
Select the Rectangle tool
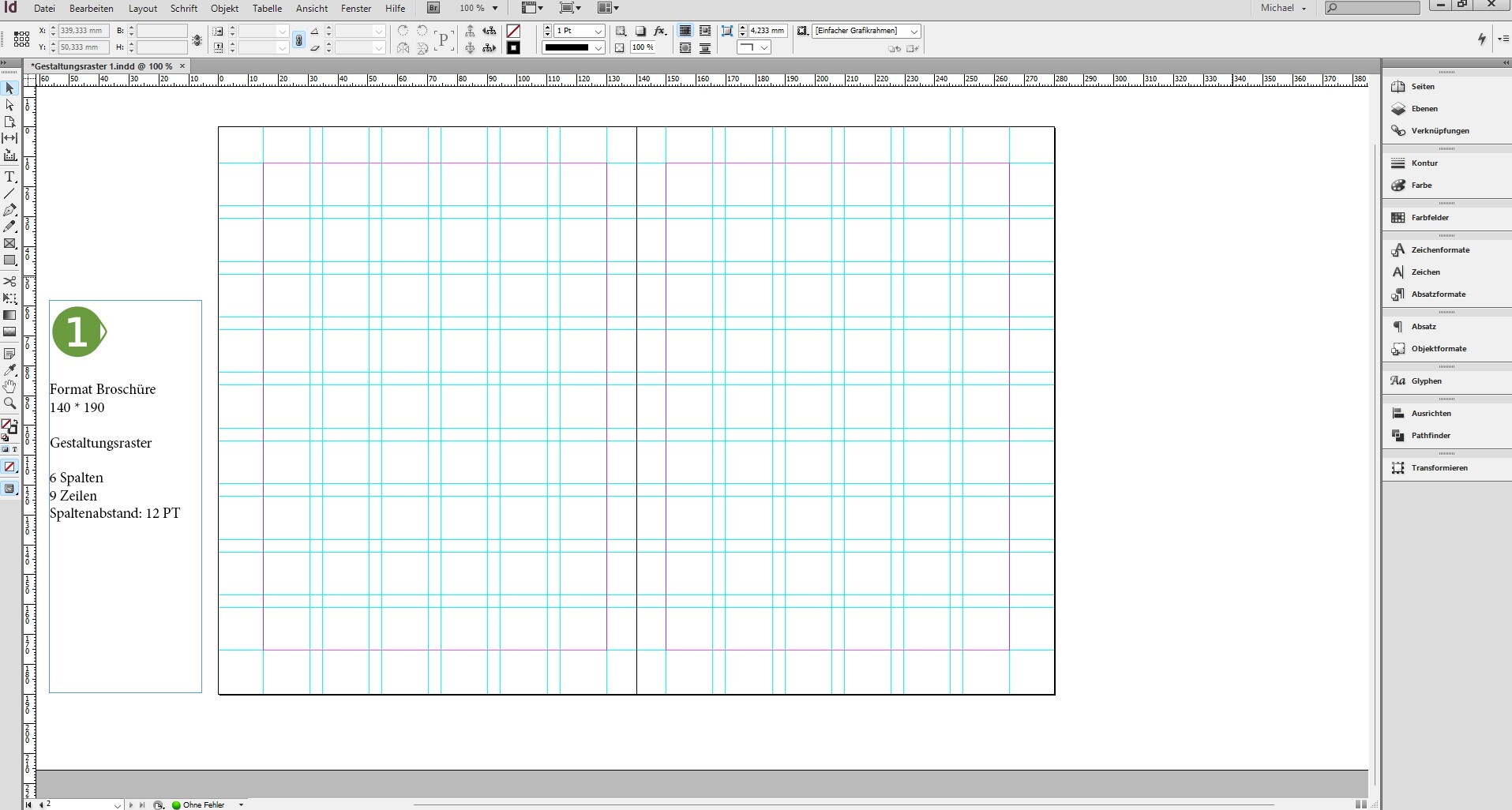coord(9,260)
